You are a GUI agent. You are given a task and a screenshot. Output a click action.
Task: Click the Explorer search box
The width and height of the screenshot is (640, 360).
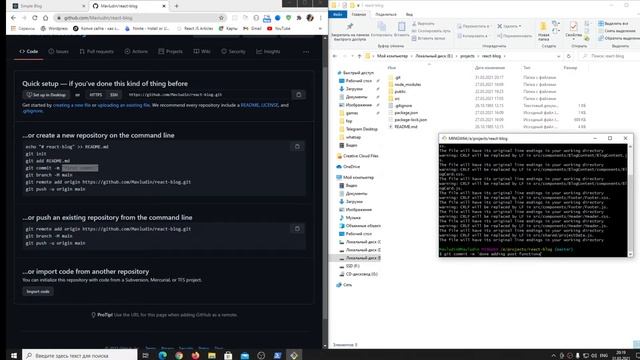(609, 56)
